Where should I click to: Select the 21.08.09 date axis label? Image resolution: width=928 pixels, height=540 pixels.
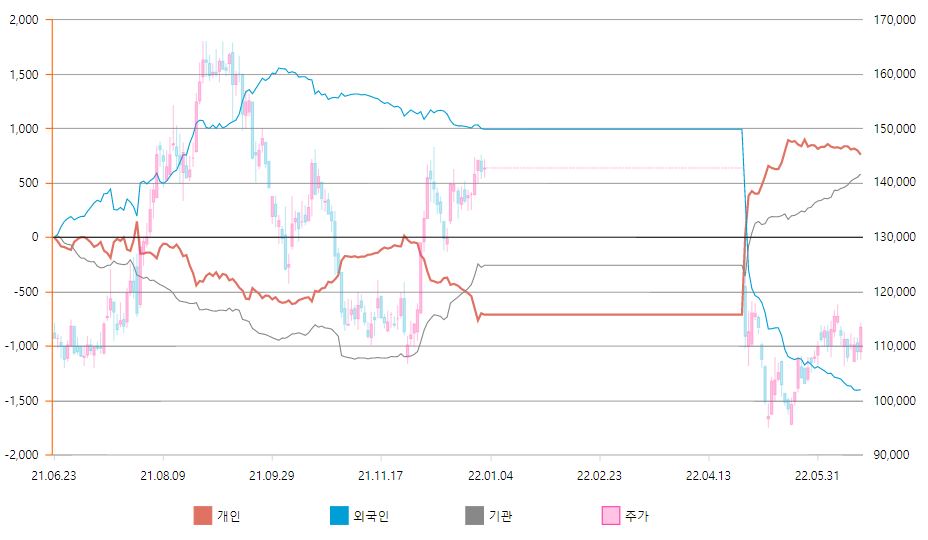[163, 475]
